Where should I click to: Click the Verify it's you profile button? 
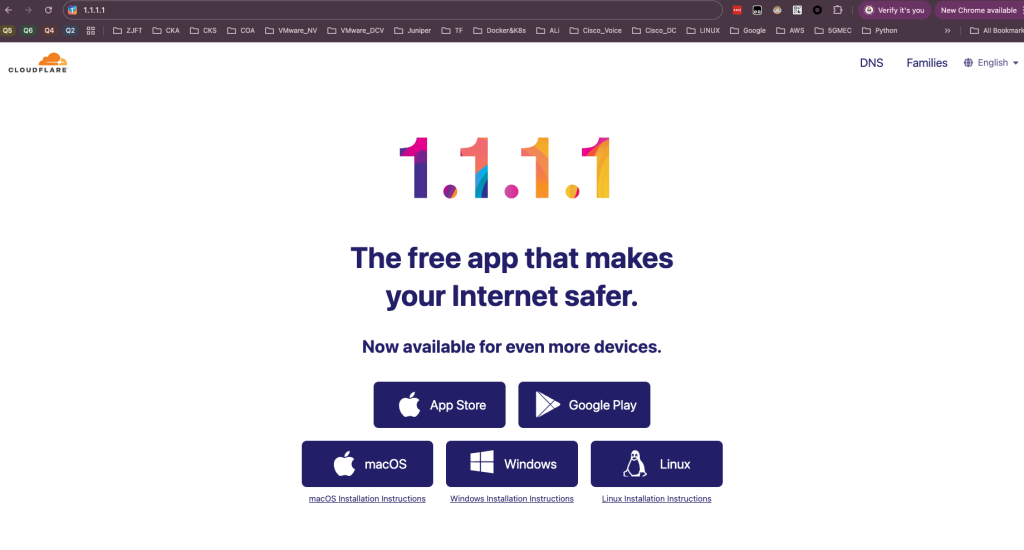(894, 10)
